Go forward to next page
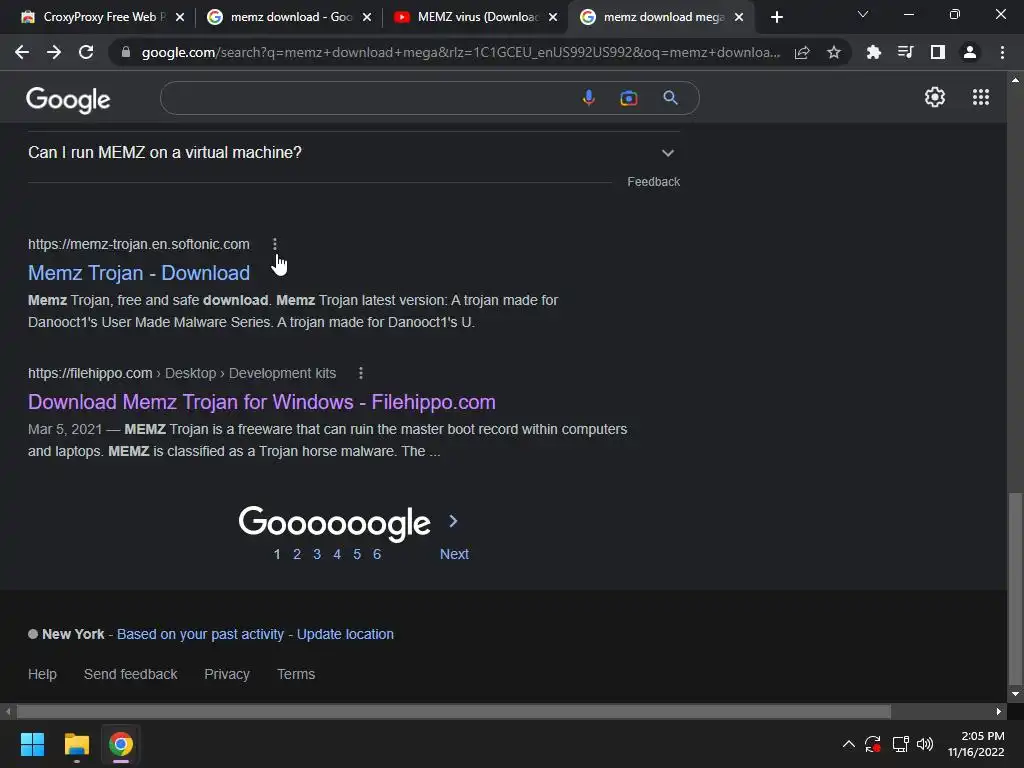The width and height of the screenshot is (1024, 768). click(x=54, y=52)
